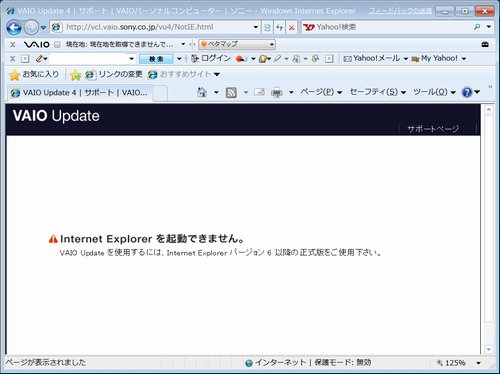Click the pencil icon on Yahoo toolbar
This screenshot has height=374, width=500.
(39, 59)
